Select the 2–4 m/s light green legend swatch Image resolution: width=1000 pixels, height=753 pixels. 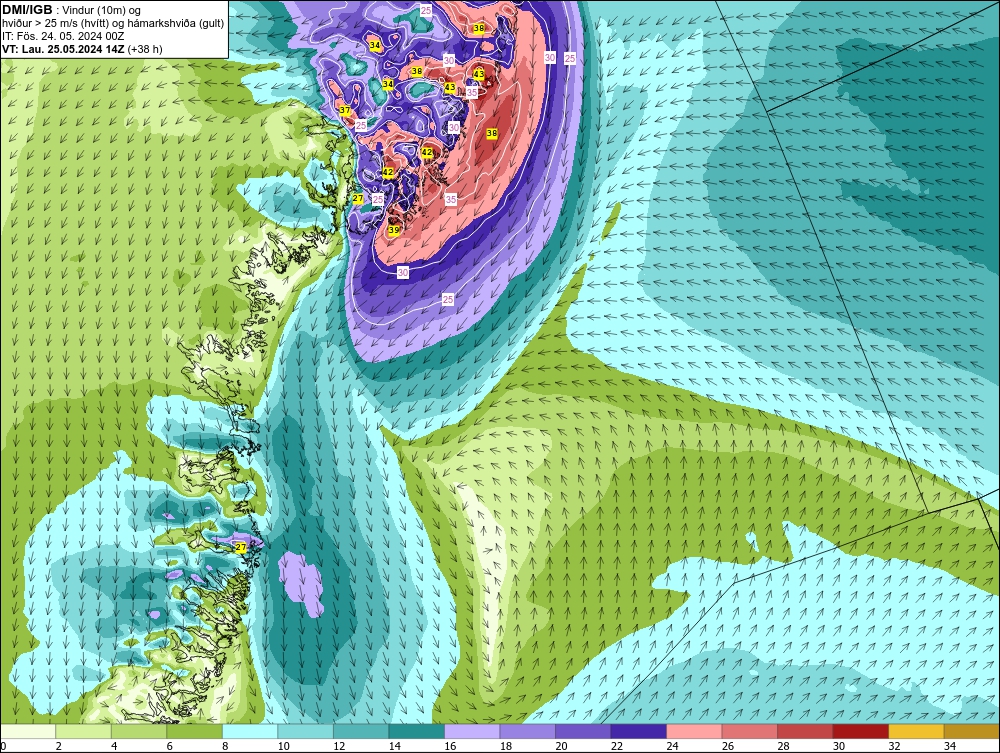pos(84,731)
